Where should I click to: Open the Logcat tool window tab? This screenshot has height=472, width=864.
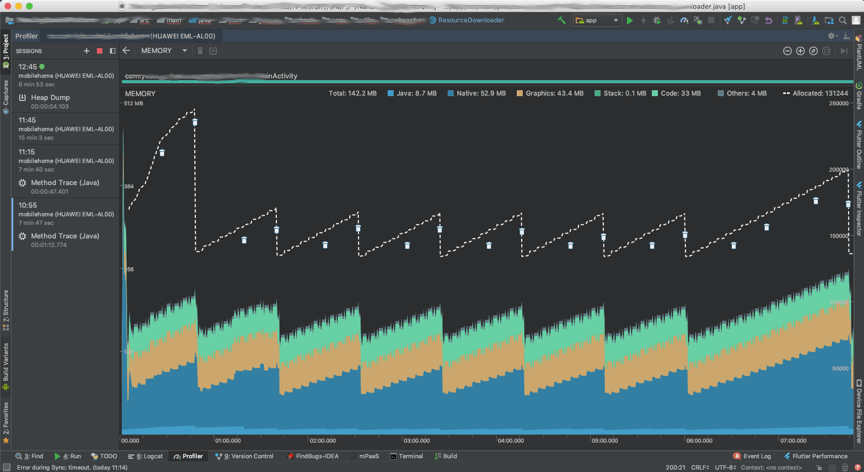coord(147,456)
